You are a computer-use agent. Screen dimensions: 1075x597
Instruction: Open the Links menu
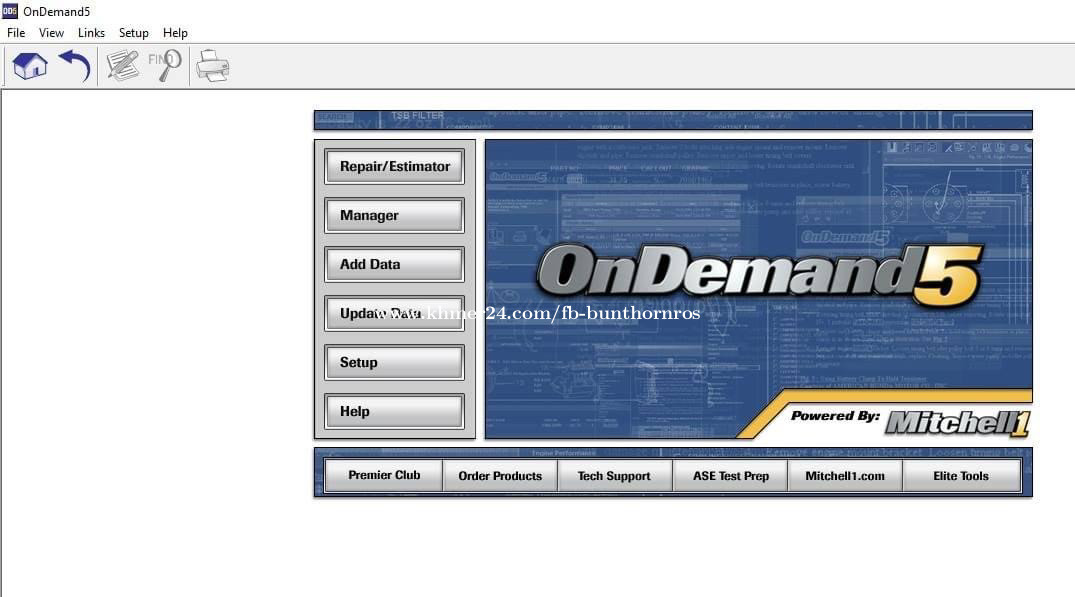pos(91,33)
